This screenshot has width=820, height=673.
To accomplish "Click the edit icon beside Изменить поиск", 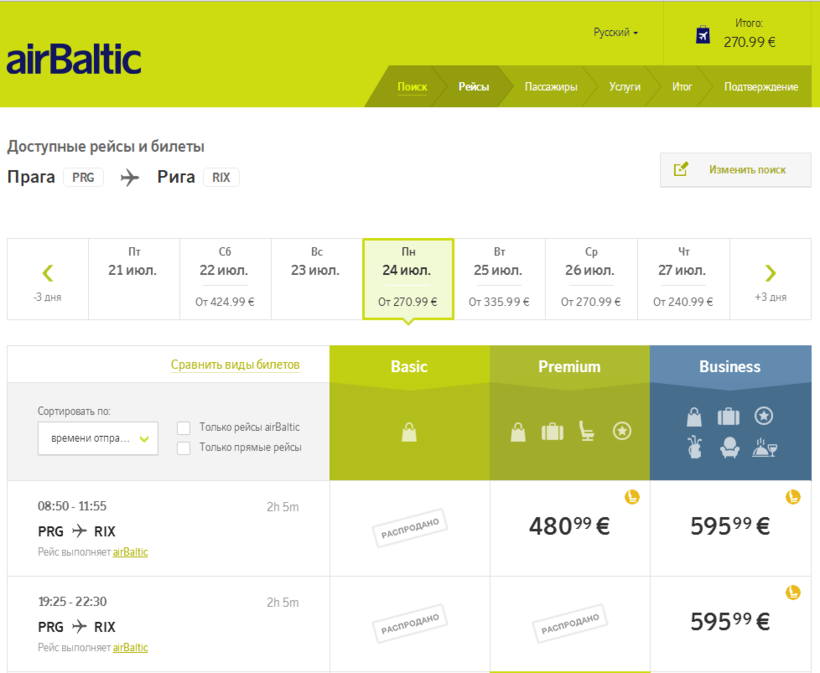I will [681, 169].
